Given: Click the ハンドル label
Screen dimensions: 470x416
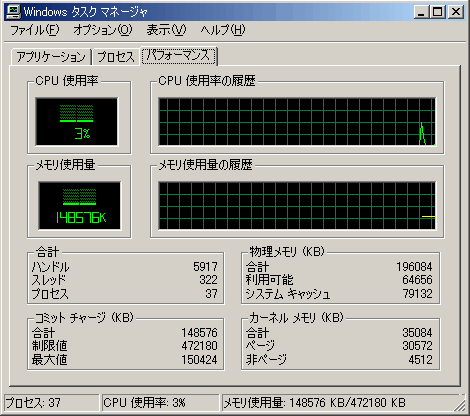Looking at the screenshot, I should (50, 267).
